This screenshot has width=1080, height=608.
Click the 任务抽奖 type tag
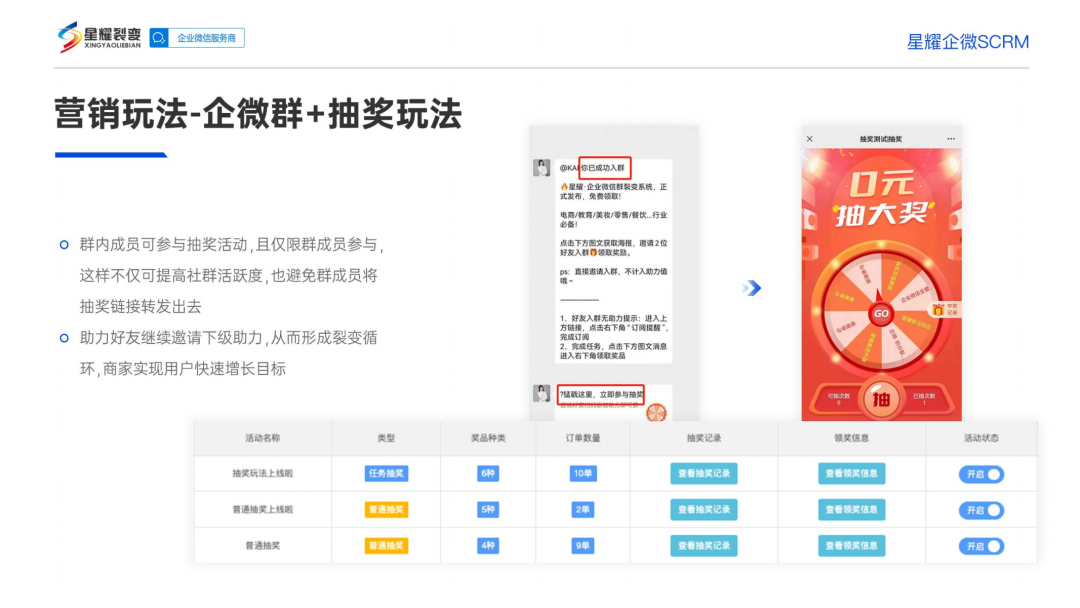point(386,474)
